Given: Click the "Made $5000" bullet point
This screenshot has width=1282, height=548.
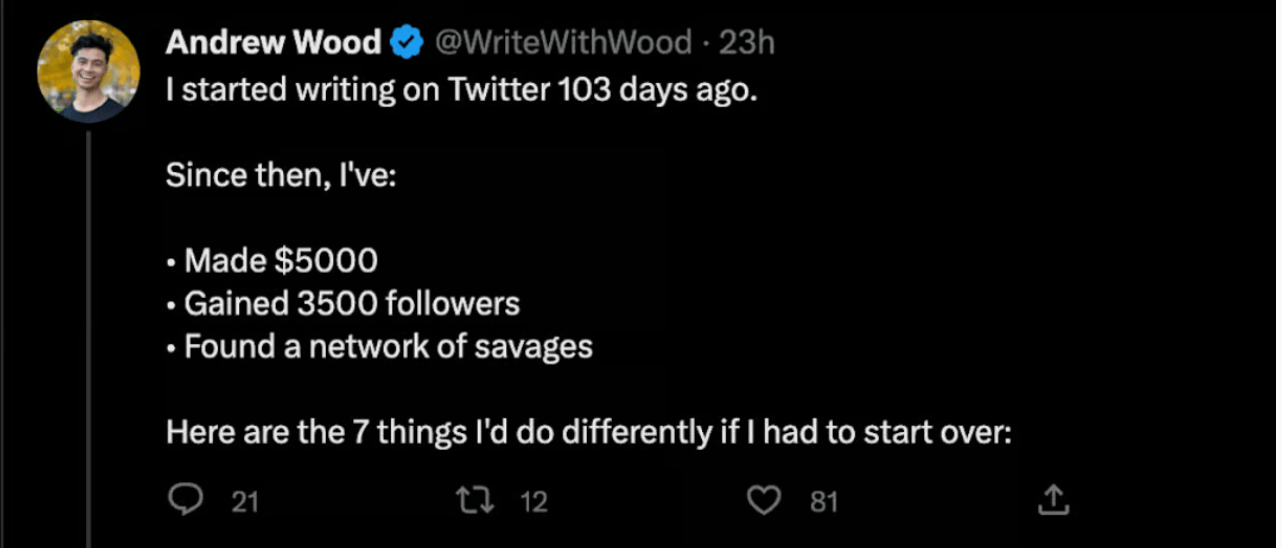Looking at the screenshot, I should [x=279, y=262].
